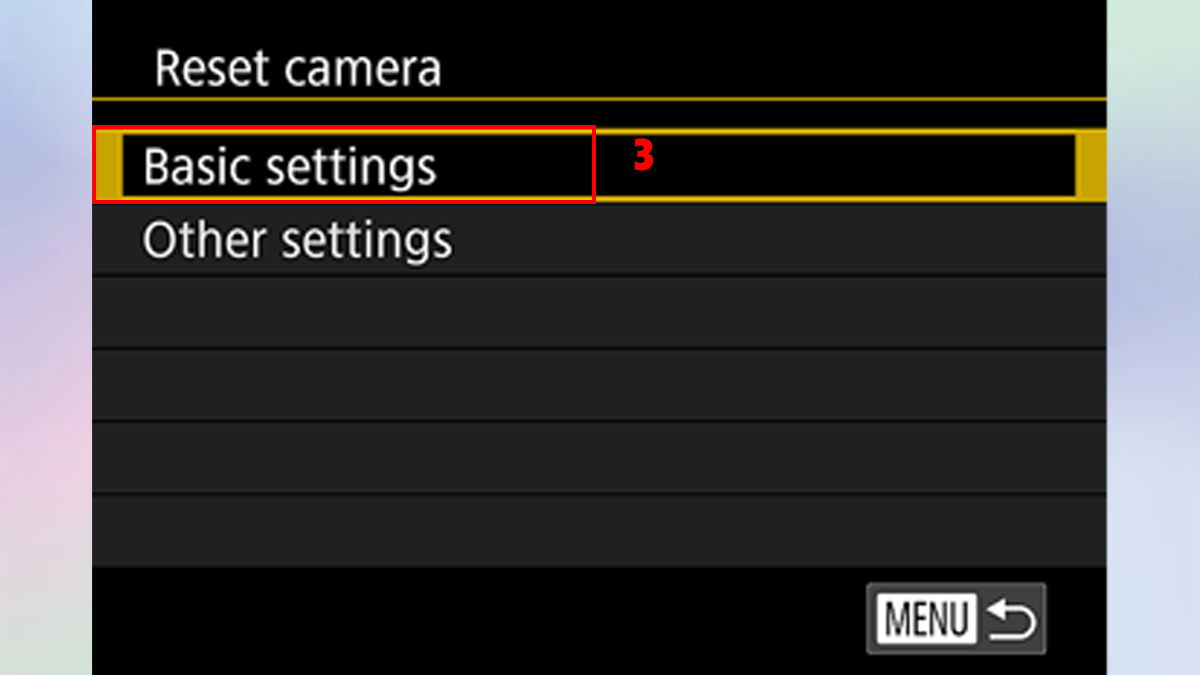Screen dimensions: 1200x675
Task: Click the yellow marker at the right end of the selected row
Action: click(x=1089, y=166)
